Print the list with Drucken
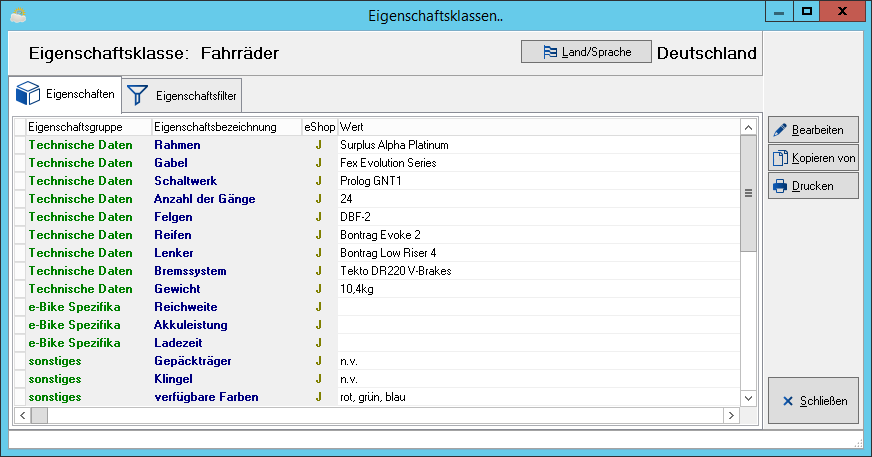This screenshot has width=872, height=457. [813, 186]
